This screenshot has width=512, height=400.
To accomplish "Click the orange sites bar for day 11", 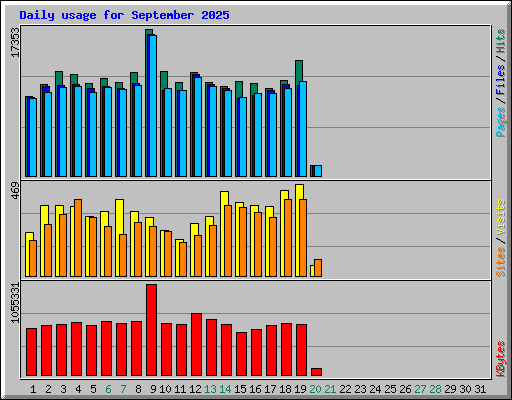I will (183, 259).
